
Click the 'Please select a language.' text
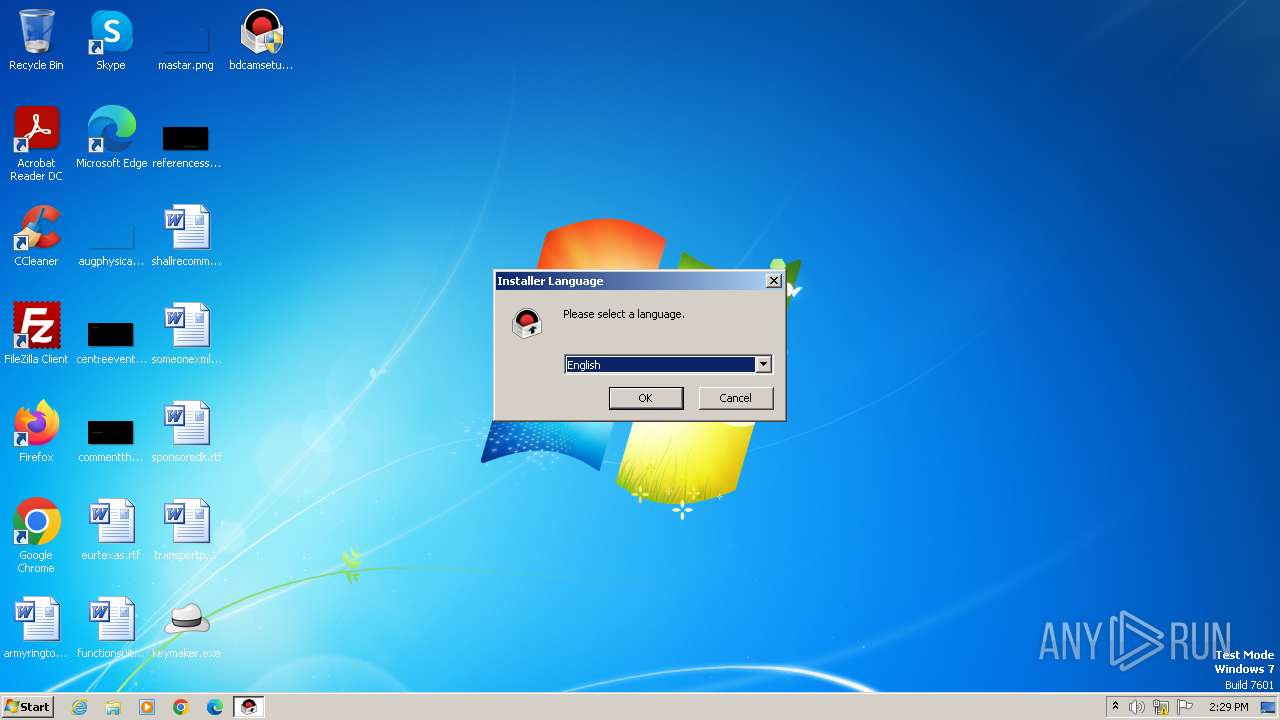pyautogui.click(x=624, y=314)
